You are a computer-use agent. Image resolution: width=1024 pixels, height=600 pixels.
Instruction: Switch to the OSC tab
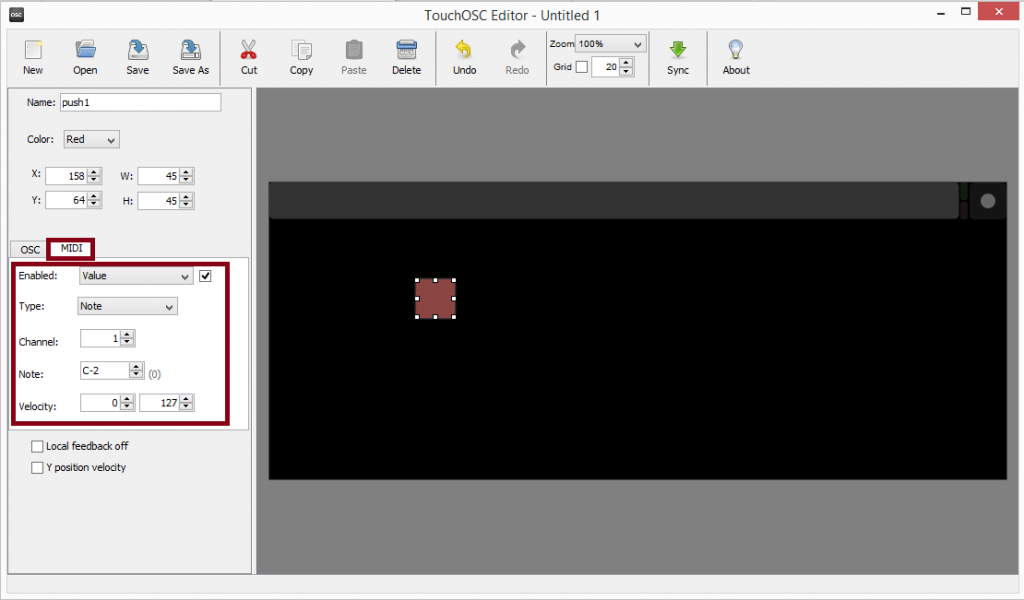(x=30, y=249)
